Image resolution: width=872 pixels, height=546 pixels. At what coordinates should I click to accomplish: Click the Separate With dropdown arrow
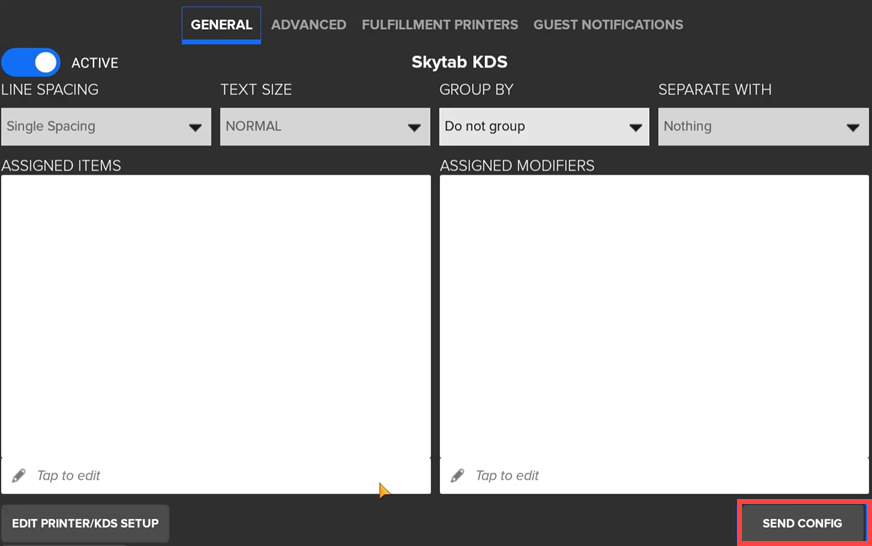(852, 128)
